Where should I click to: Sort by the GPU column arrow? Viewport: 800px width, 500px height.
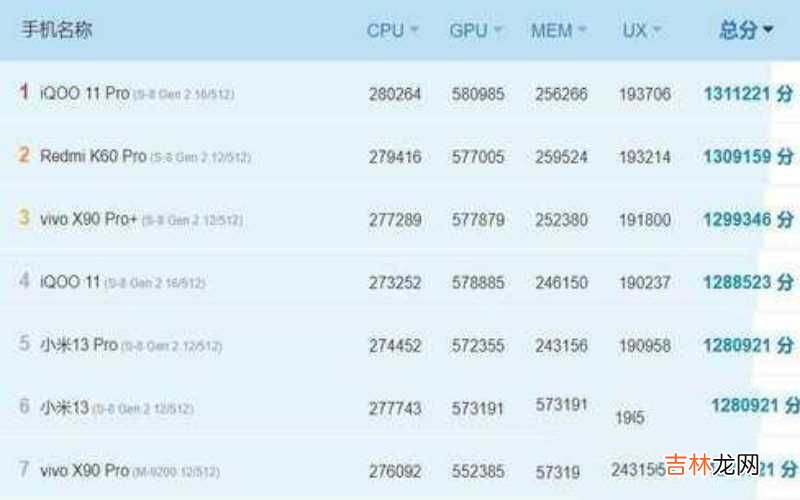497,31
